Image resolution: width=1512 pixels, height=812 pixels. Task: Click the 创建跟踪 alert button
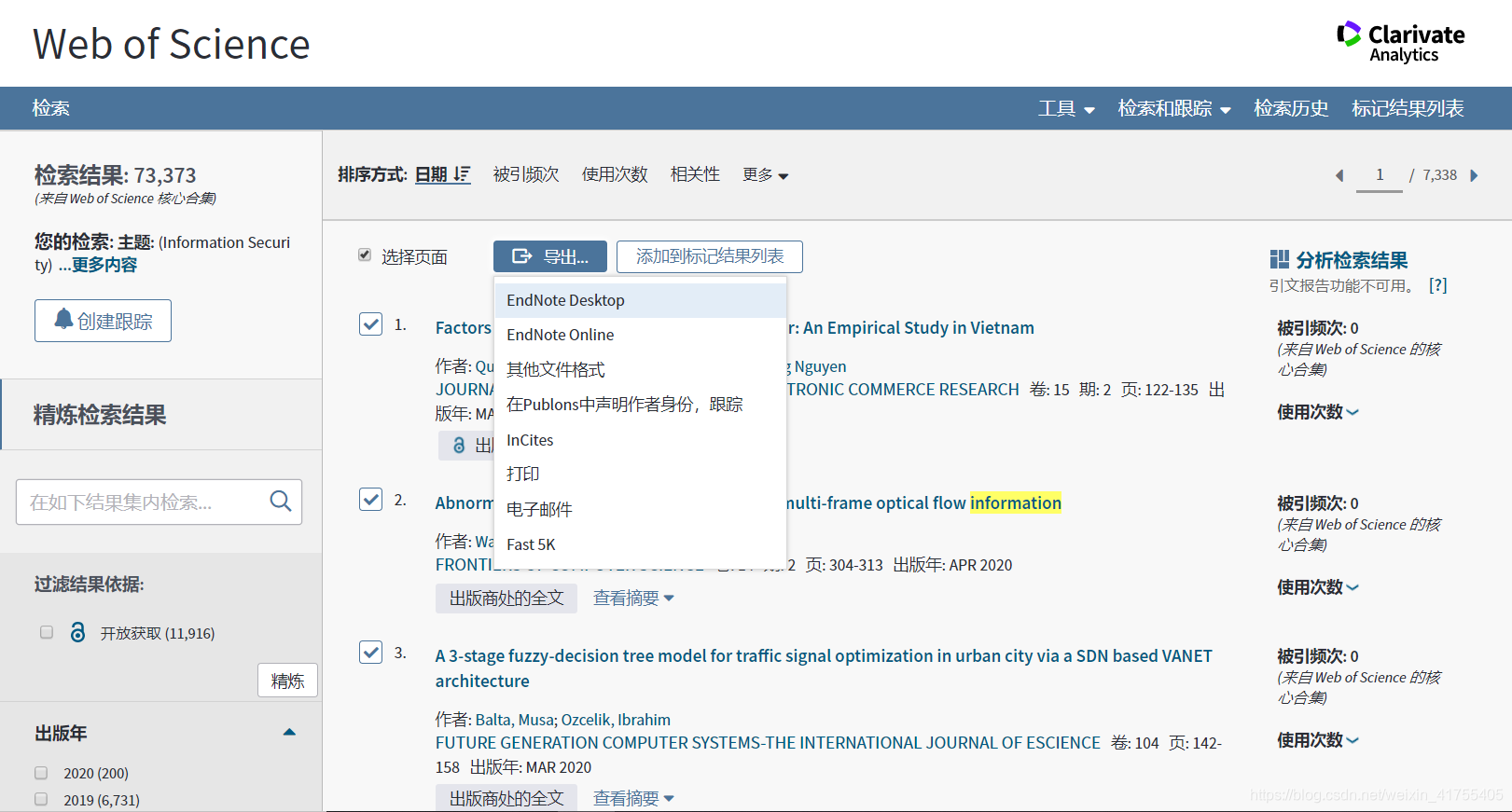[x=103, y=321]
